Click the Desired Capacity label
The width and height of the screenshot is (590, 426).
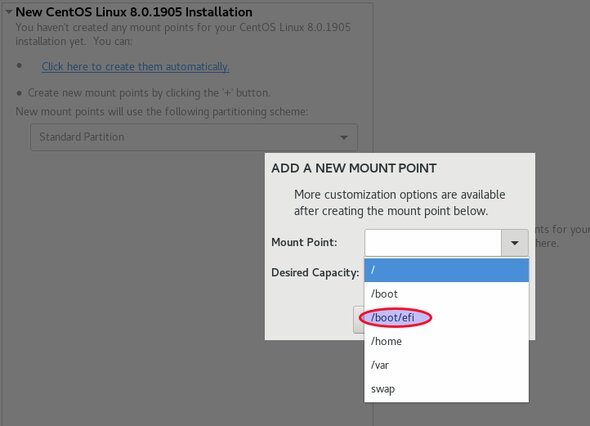click(x=315, y=272)
